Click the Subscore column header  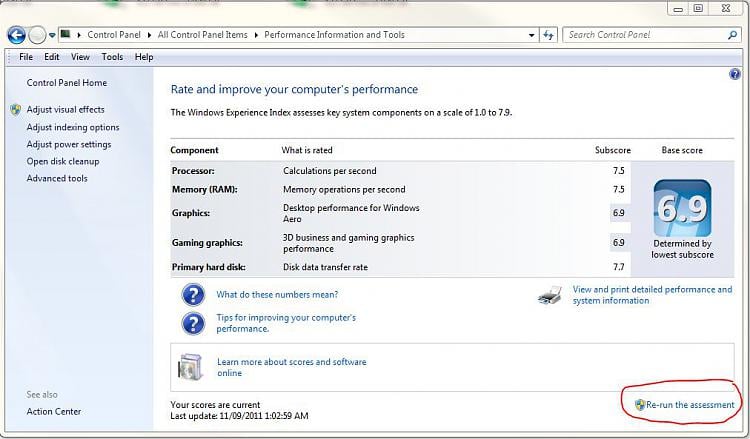(x=613, y=150)
